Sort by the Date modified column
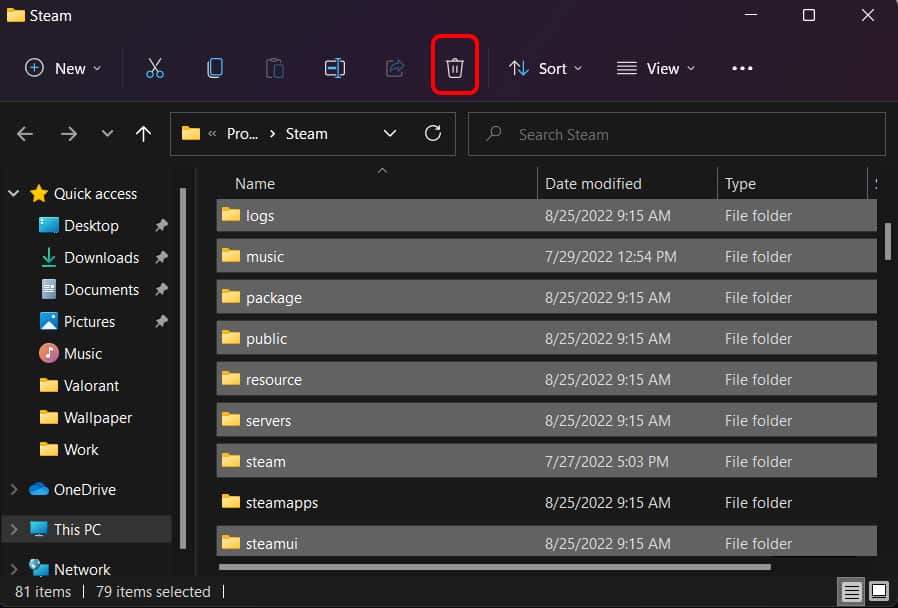Image resolution: width=898 pixels, height=608 pixels. [593, 184]
